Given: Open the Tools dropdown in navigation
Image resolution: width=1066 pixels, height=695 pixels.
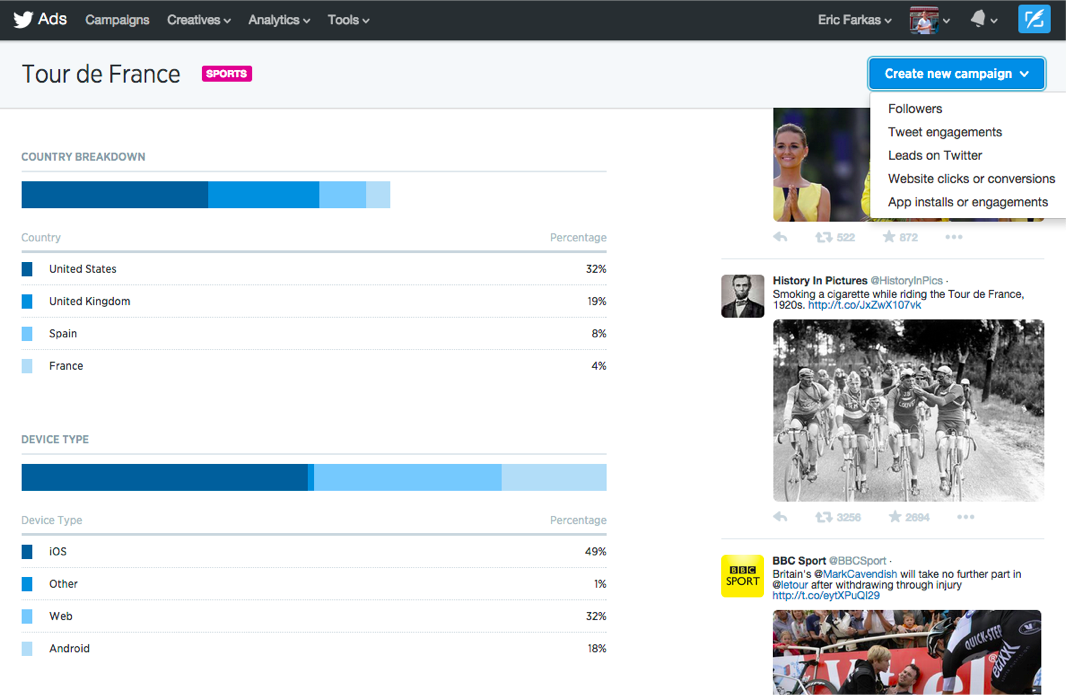Looking at the screenshot, I should [348, 20].
